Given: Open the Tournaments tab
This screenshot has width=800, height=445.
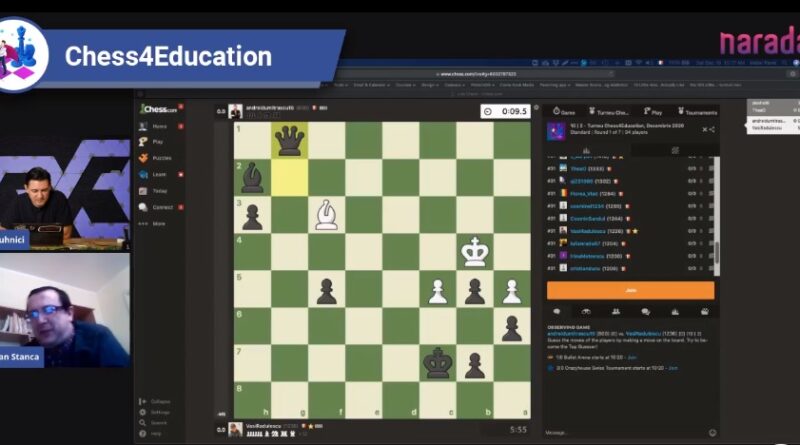Looking at the screenshot, I should [695, 112].
